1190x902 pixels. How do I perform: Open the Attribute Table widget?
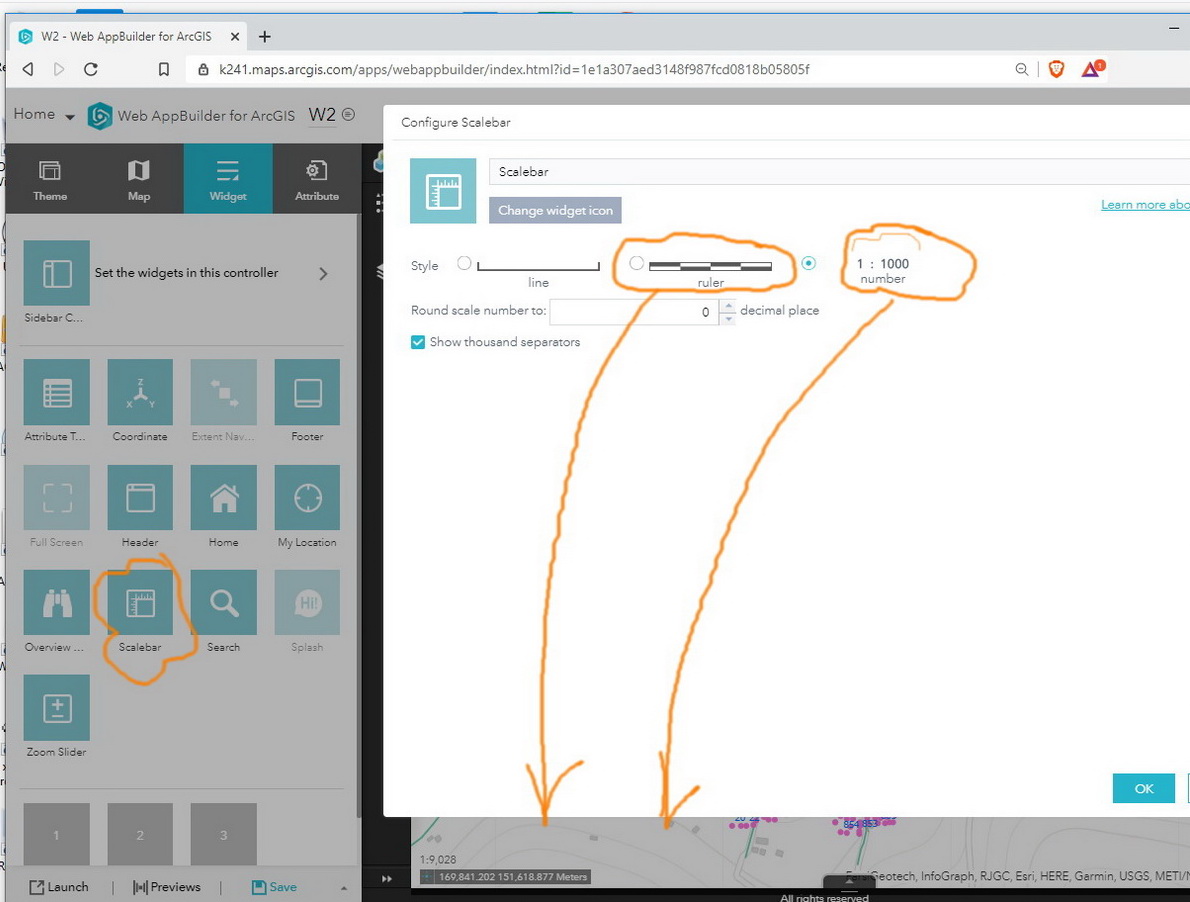(x=57, y=392)
